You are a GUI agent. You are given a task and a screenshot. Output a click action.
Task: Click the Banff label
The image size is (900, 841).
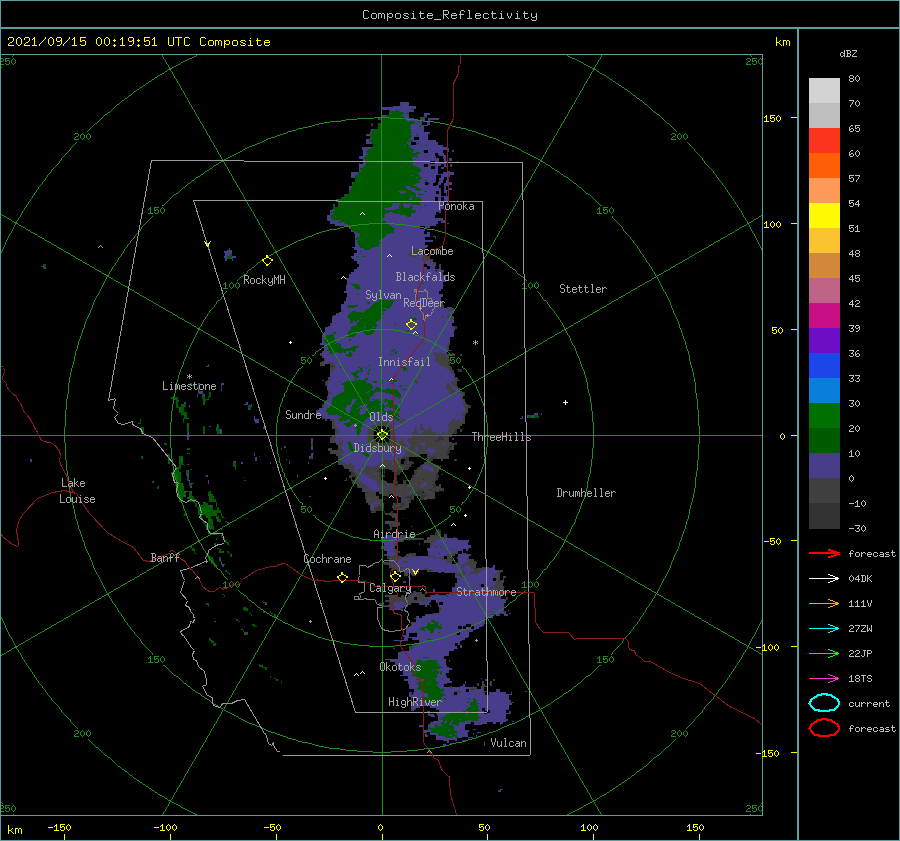click(165, 557)
